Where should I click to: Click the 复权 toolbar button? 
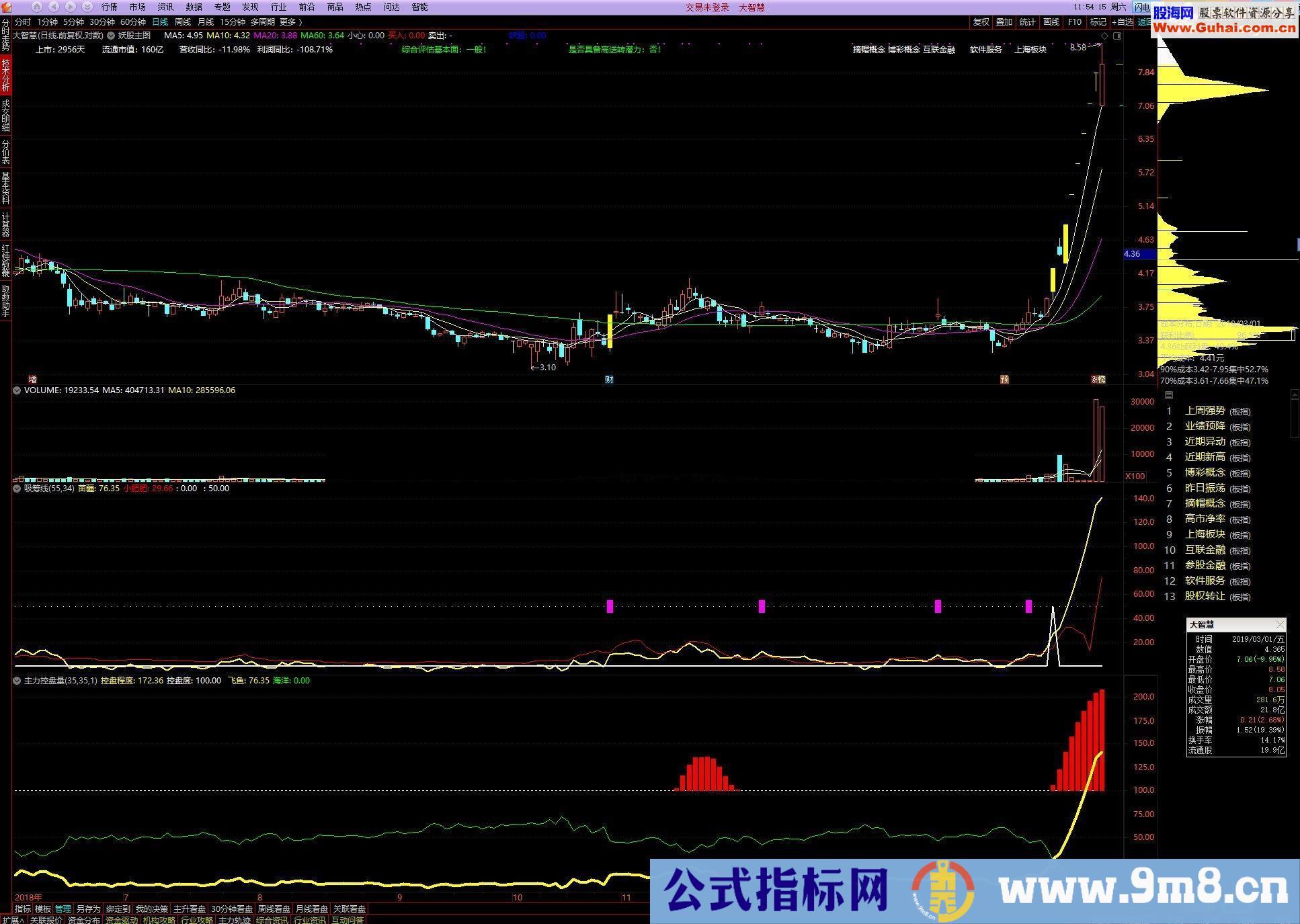981,22
